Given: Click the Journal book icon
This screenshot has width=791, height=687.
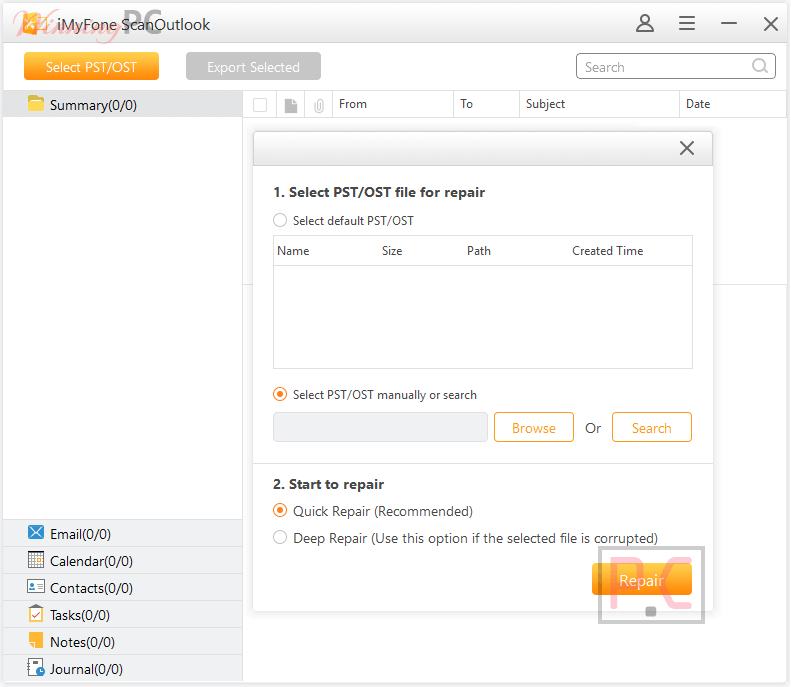Looking at the screenshot, I should (36, 667).
